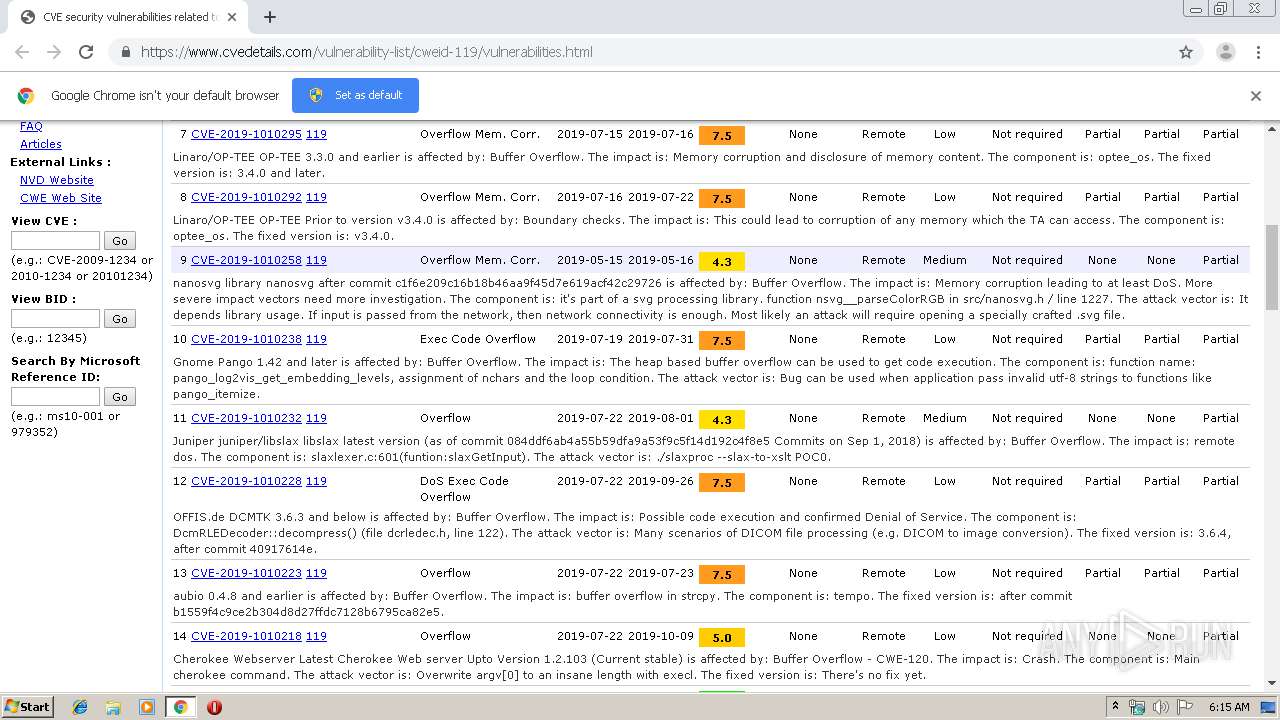Click the scrollbar up arrow
This screenshot has width=1280, height=720.
[1272, 130]
